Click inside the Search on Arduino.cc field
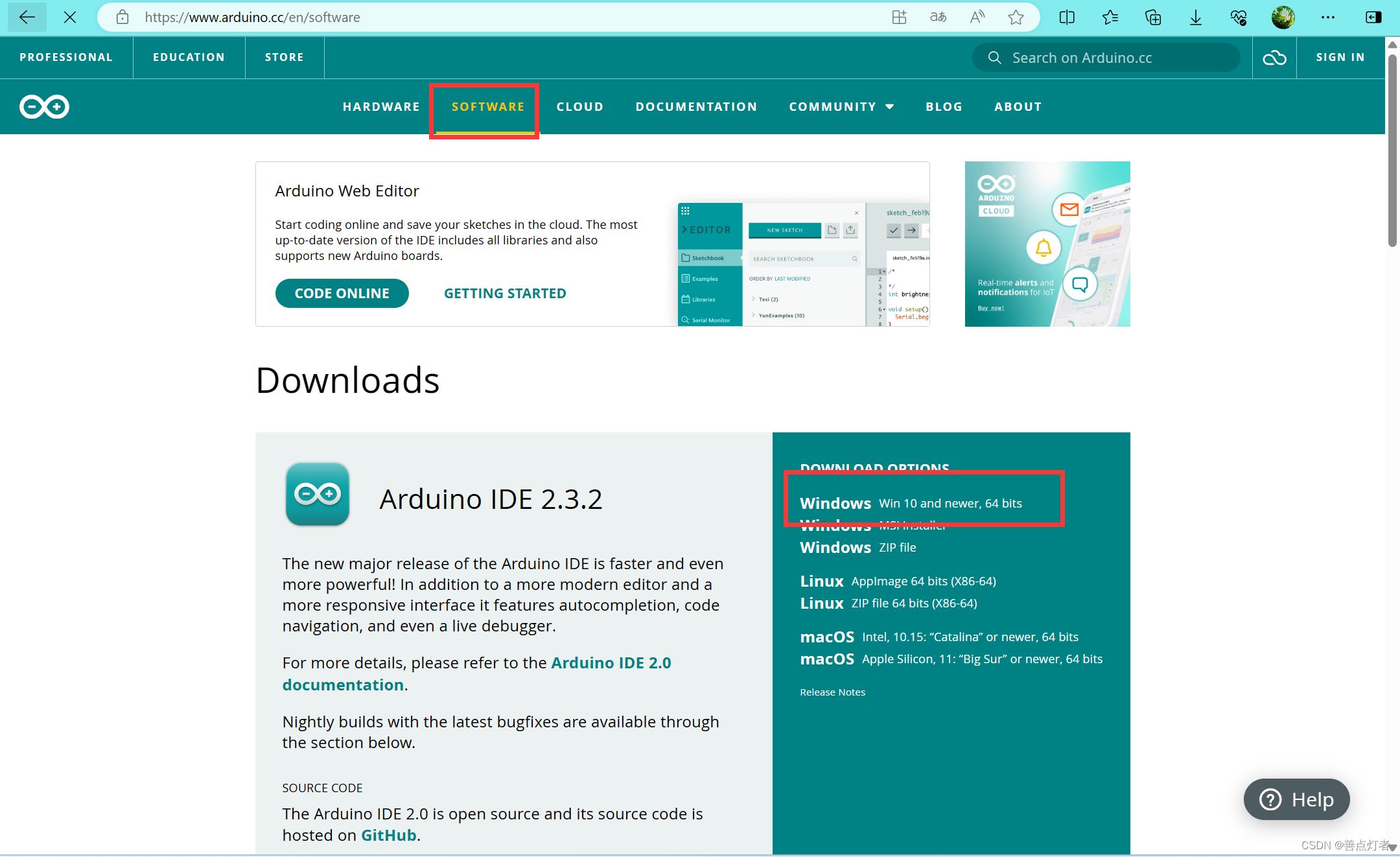This screenshot has width=1400, height=857. [1102, 57]
